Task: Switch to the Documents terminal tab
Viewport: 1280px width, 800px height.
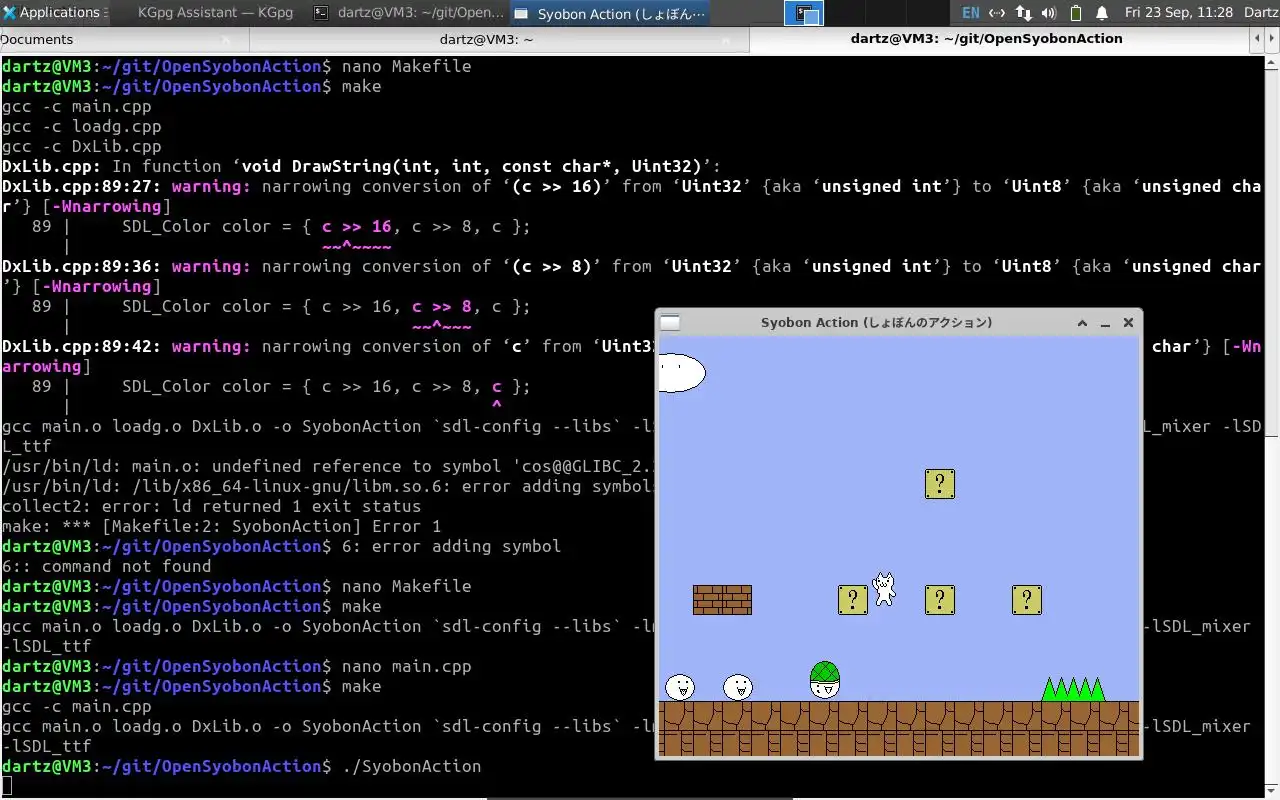Action: click(124, 39)
